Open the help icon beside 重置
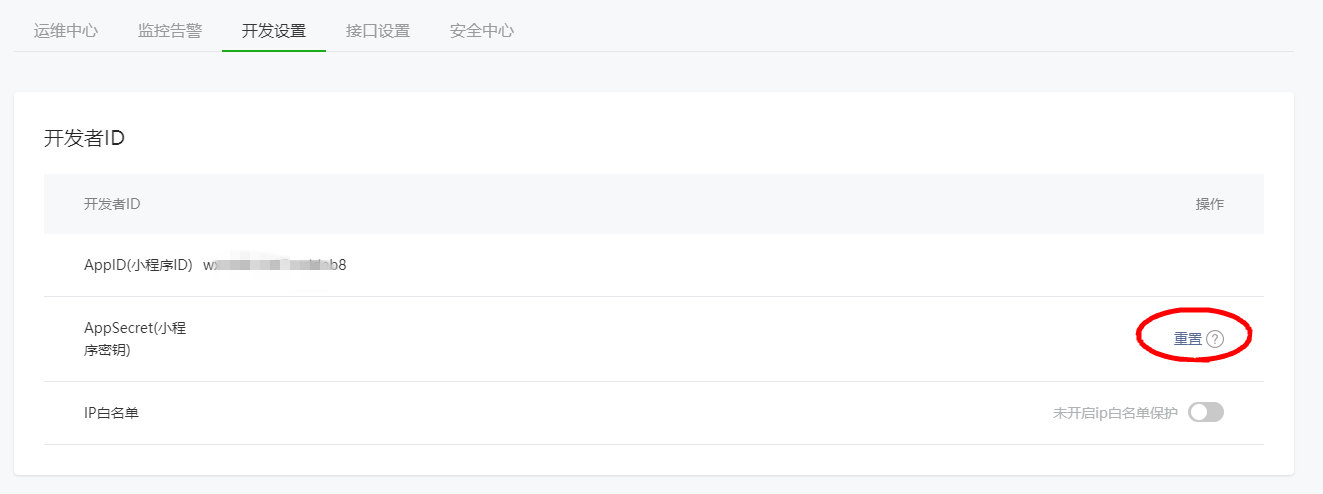Screen dimensions: 1323x494 coord(1215,339)
